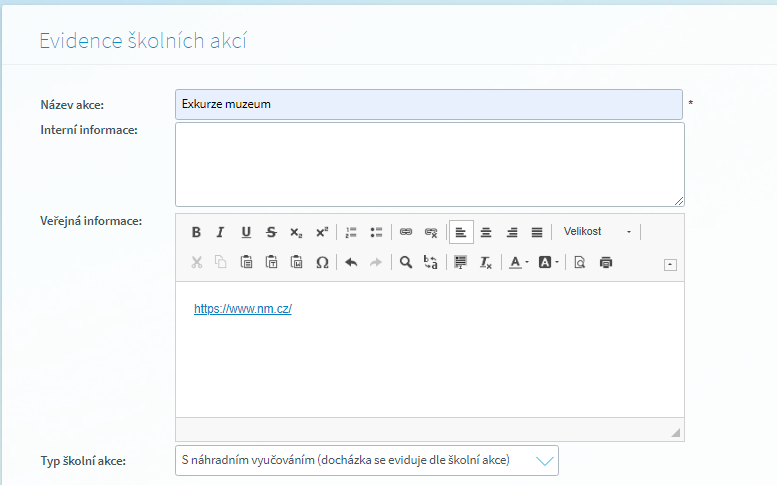Open Find with the magnifier icon
The width and height of the screenshot is (777, 485).
(x=406, y=263)
